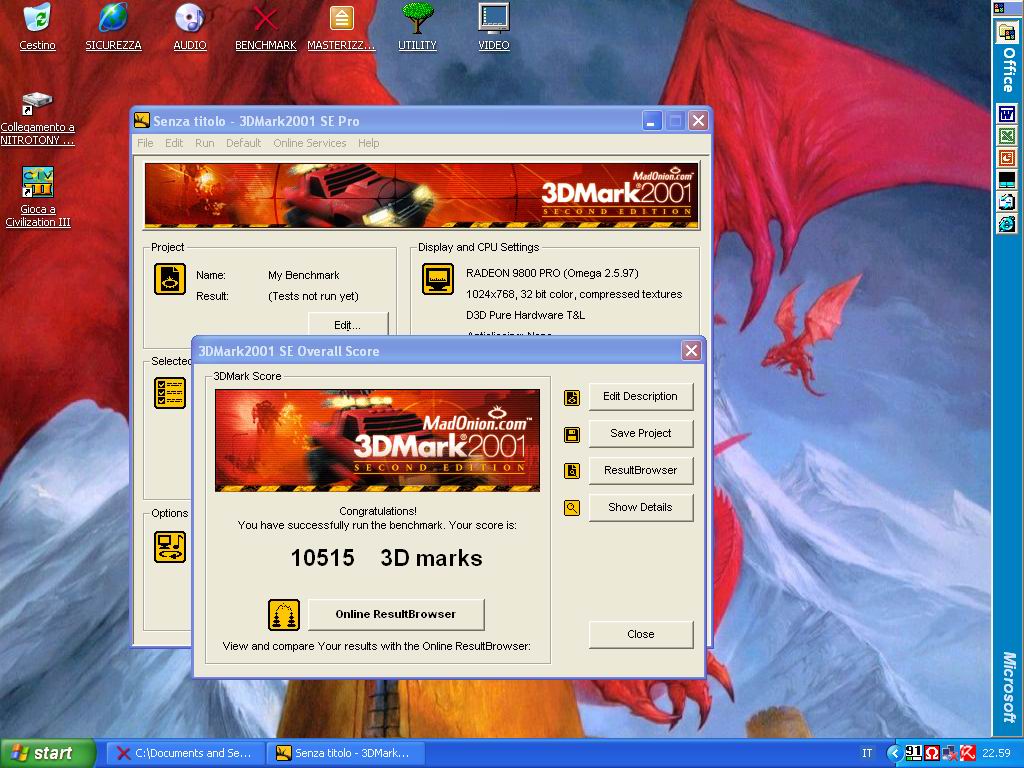Click the Online ResultBrowser trees icon

click(283, 615)
